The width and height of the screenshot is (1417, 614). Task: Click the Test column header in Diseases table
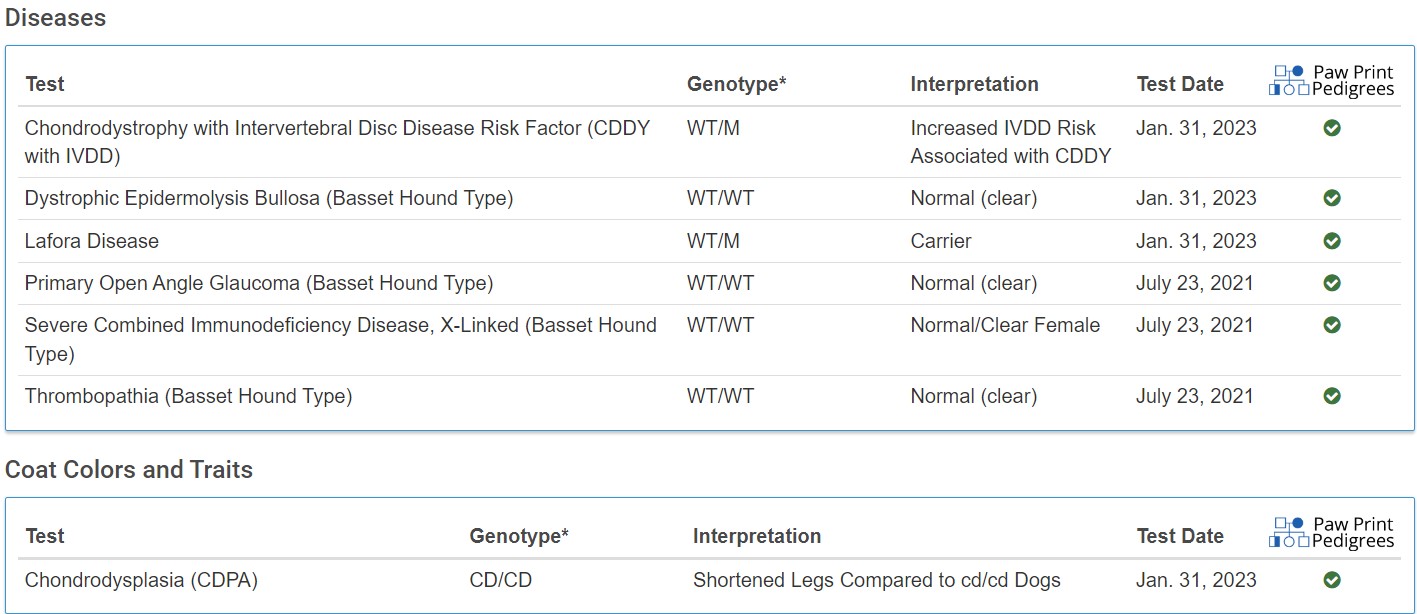click(45, 84)
